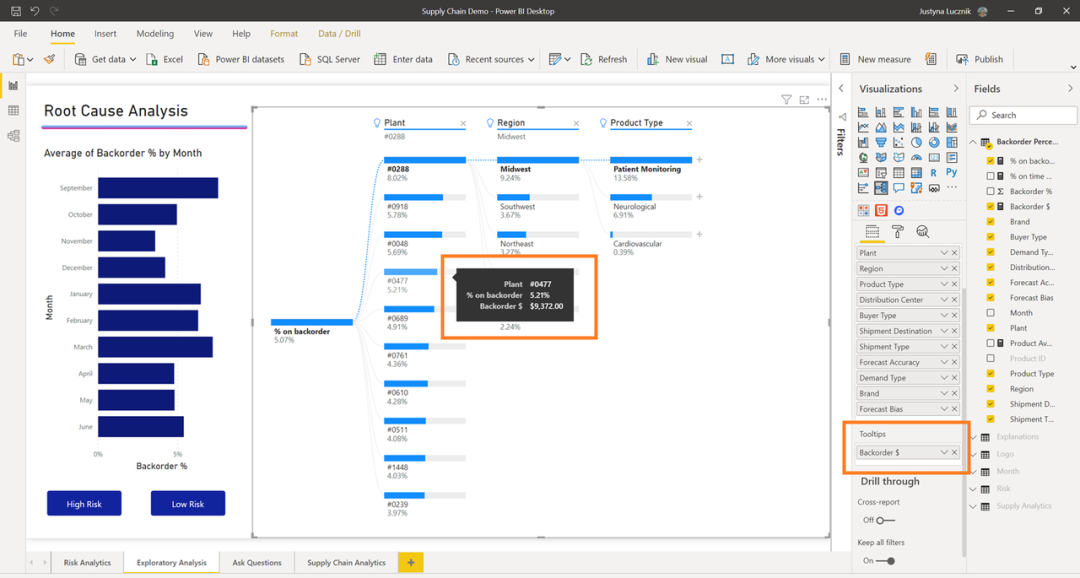Turn on the Cross-report toggle
The width and height of the screenshot is (1080, 578).
[x=885, y=520]
